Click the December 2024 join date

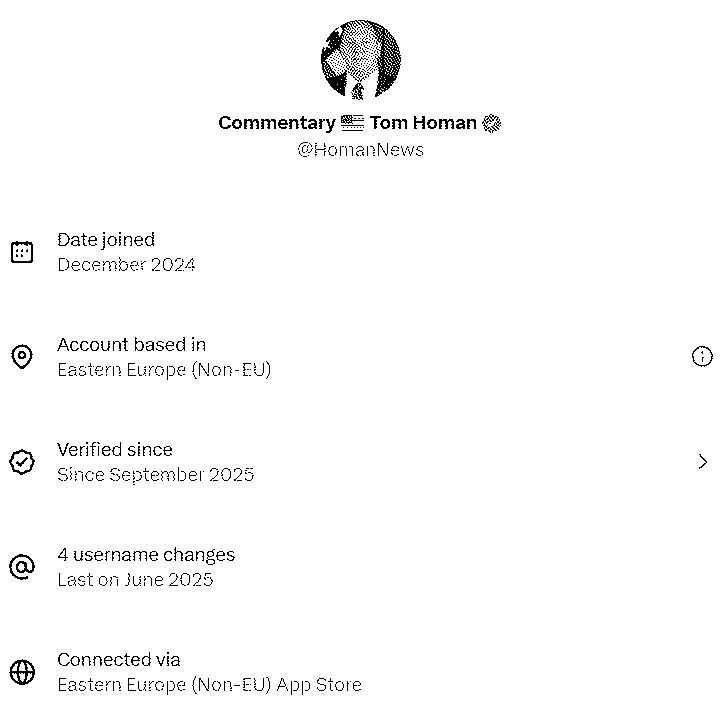coord(126,265)
